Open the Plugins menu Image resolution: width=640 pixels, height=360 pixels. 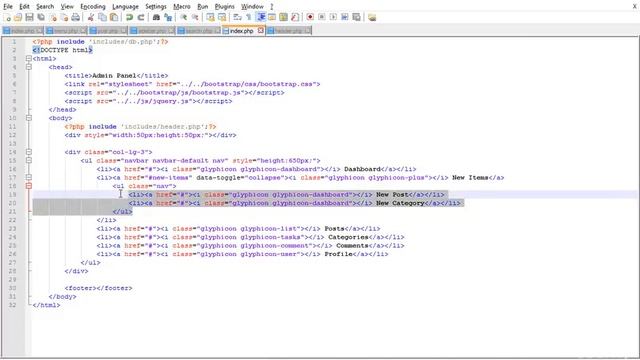coord(224,7)
